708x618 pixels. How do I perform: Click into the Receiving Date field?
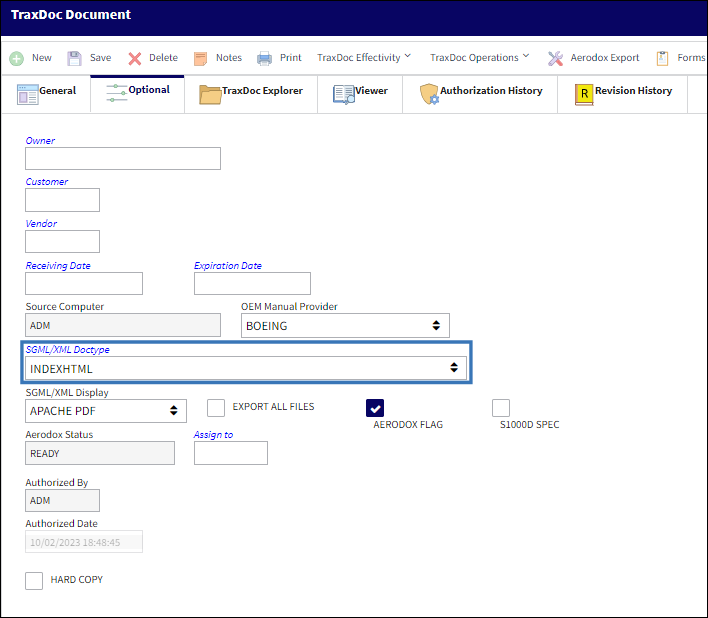84,283
